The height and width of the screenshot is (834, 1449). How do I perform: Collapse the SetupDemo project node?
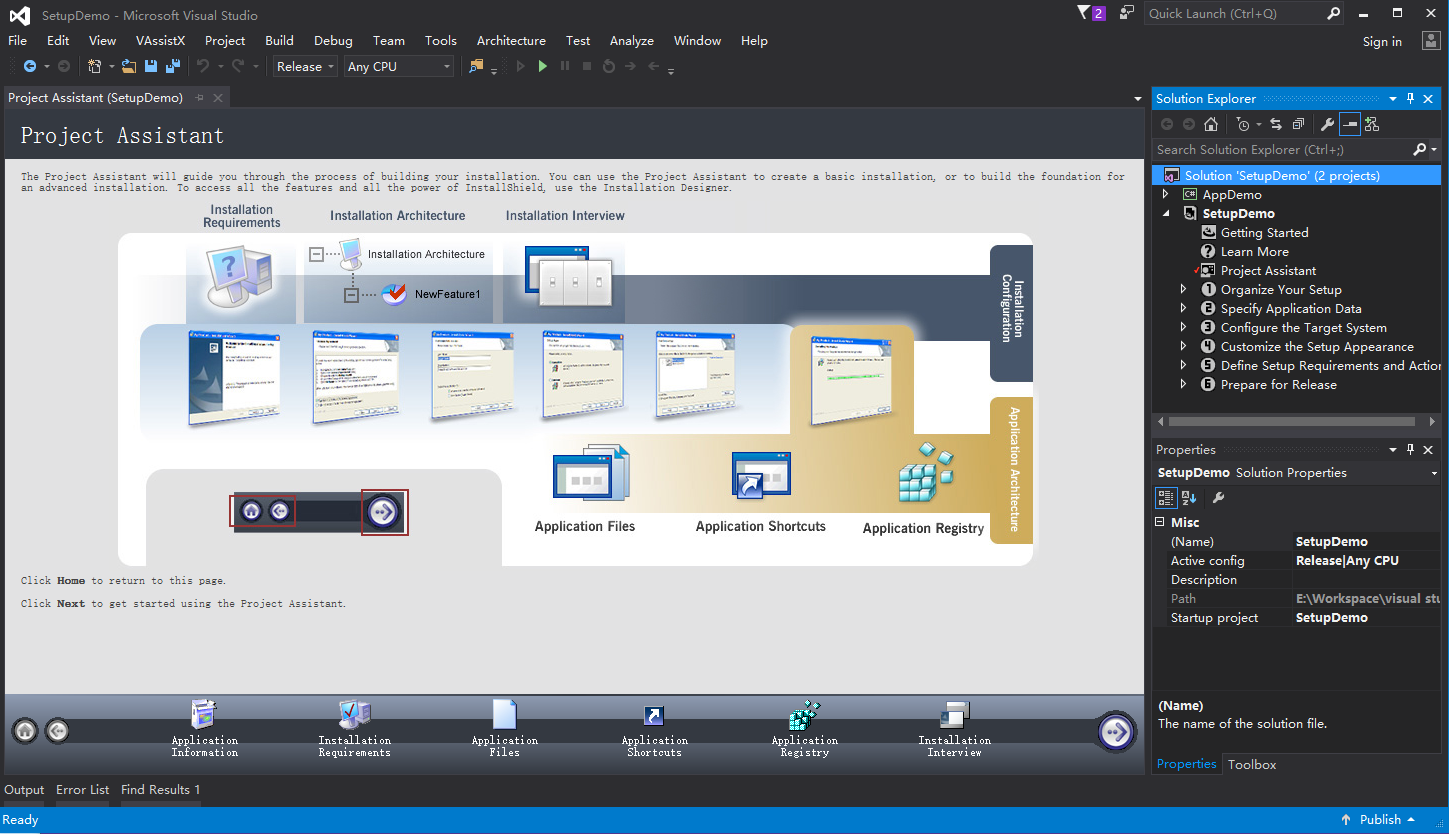click(1165, 213)
